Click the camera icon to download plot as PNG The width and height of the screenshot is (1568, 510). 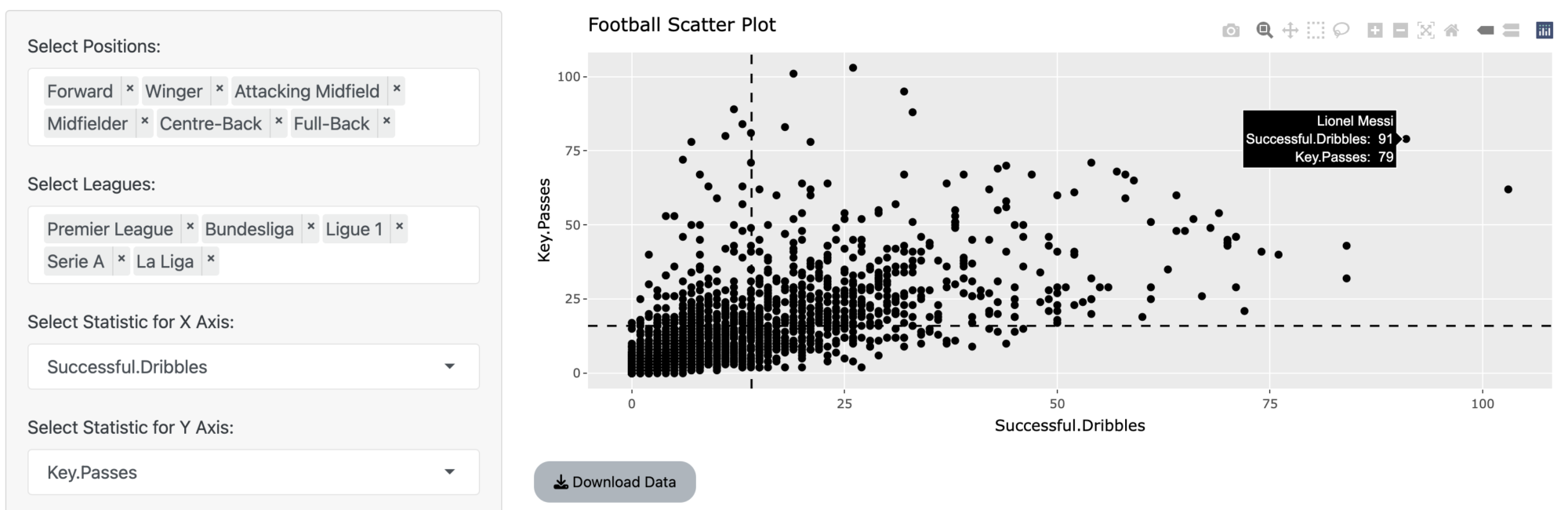click(1231, 31)
